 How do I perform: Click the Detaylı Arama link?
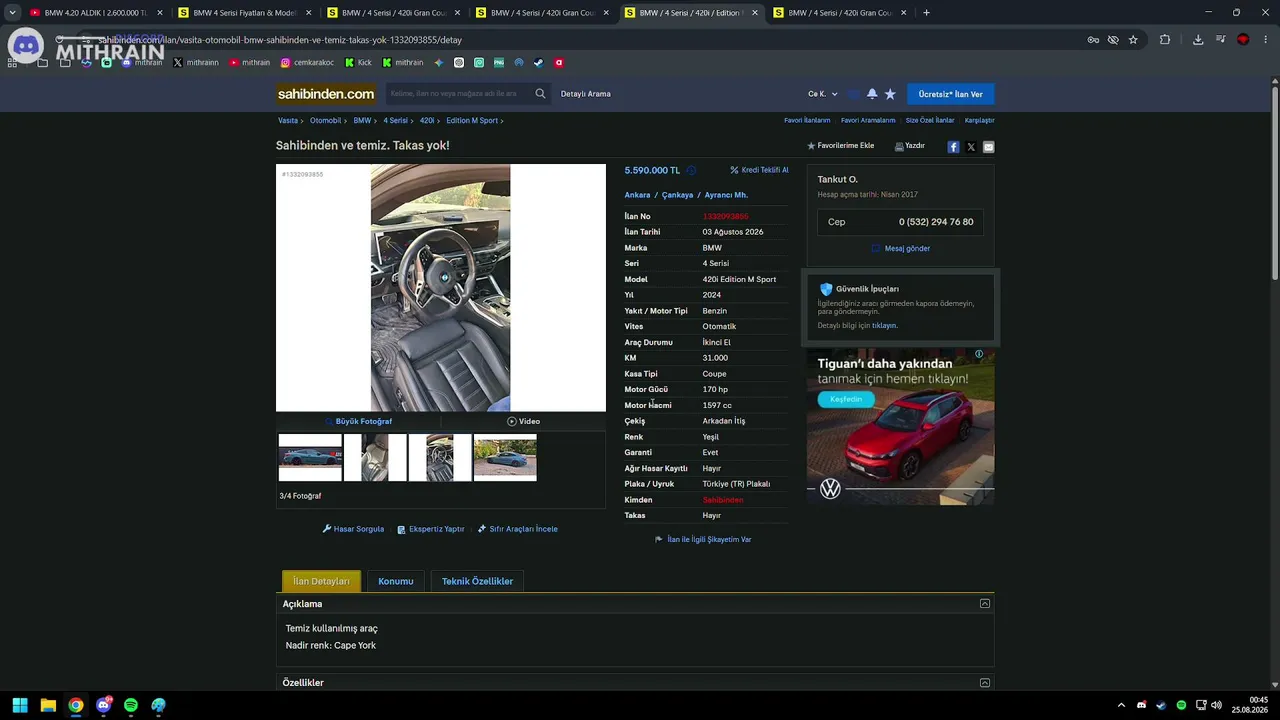[x=586, y=94]
